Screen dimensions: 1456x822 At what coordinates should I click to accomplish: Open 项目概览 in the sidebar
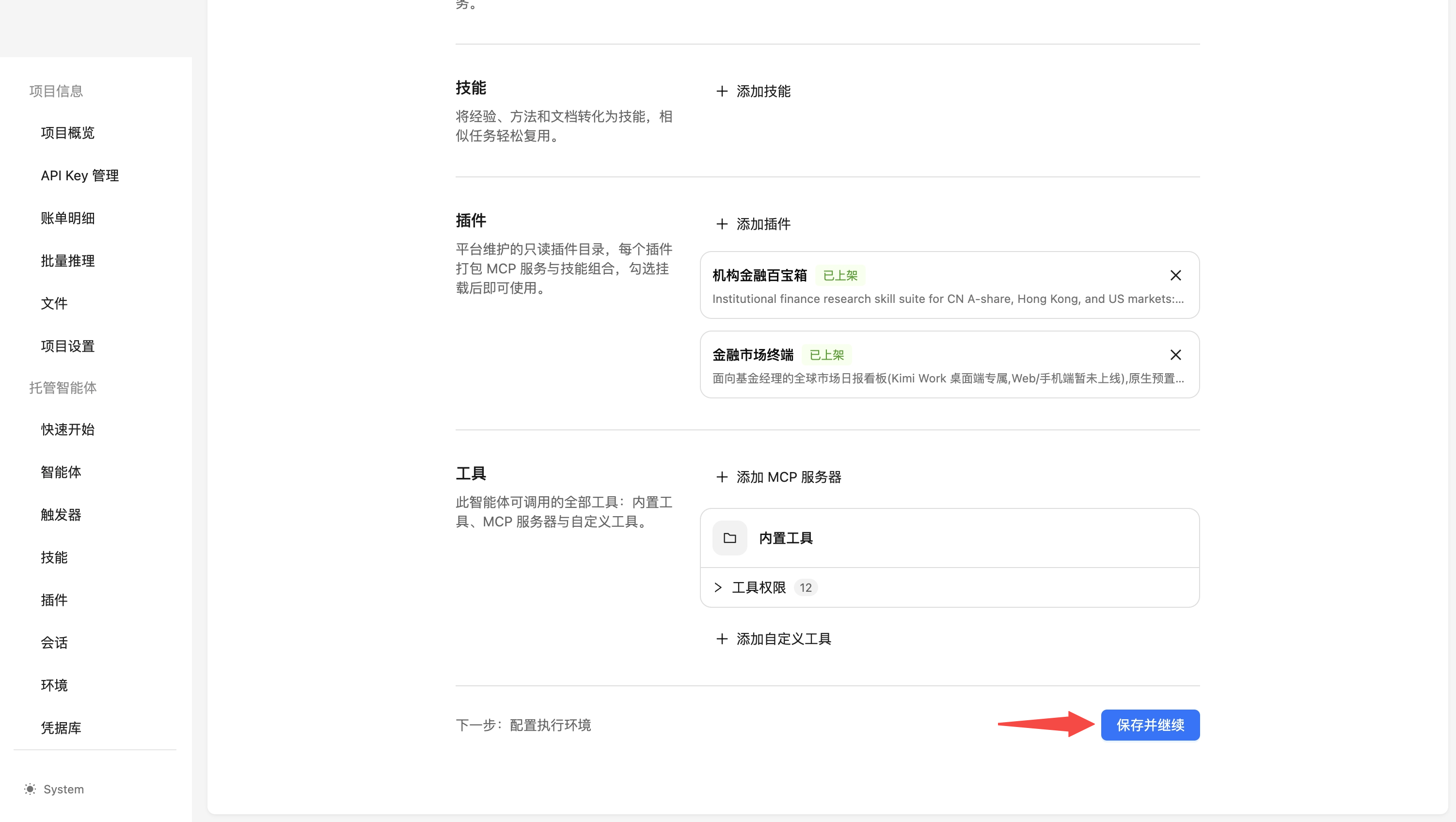point(68,133)
